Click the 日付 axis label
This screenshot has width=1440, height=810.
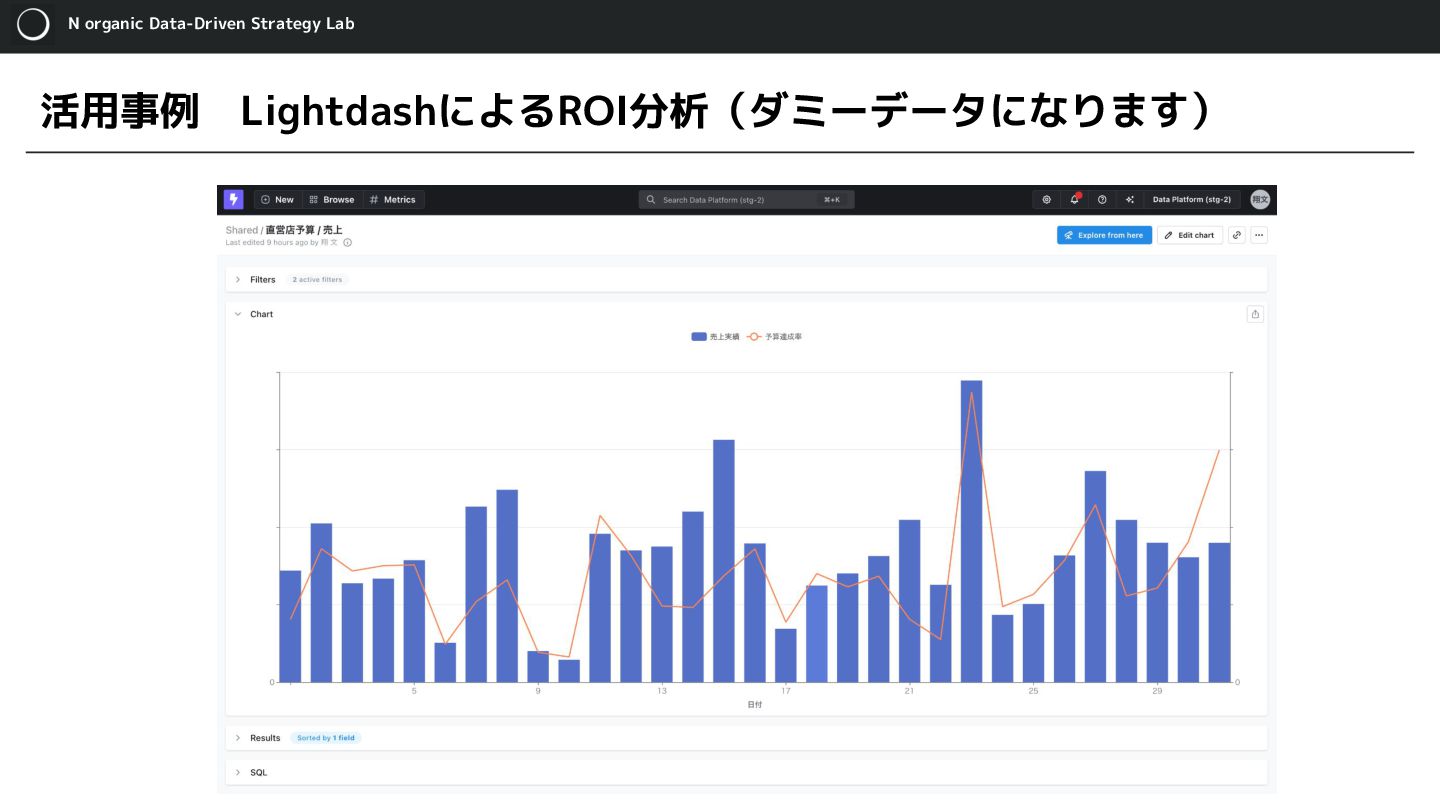[754, 705]
